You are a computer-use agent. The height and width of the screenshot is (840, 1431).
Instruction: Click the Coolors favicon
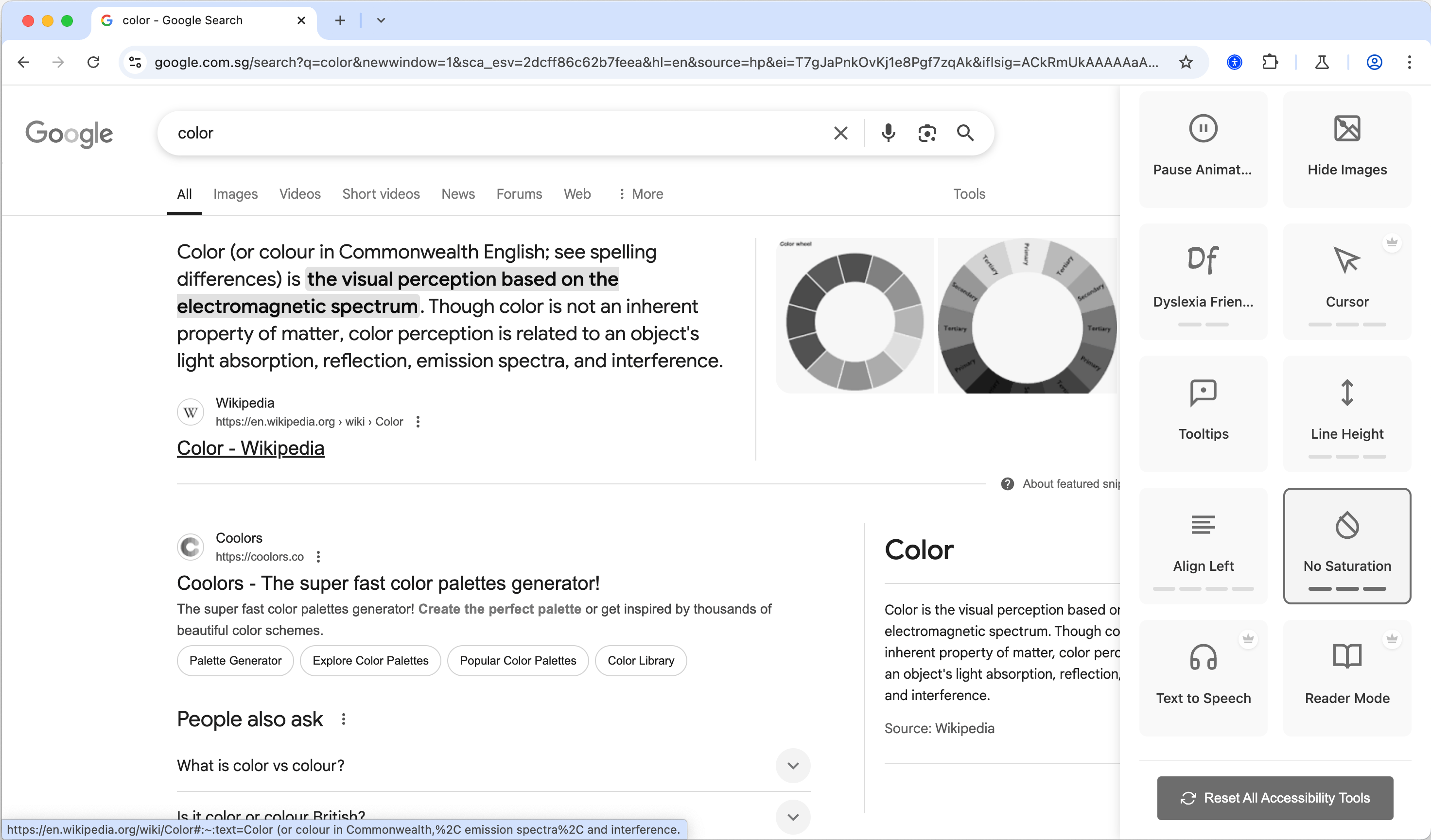(x=191, y=547)
